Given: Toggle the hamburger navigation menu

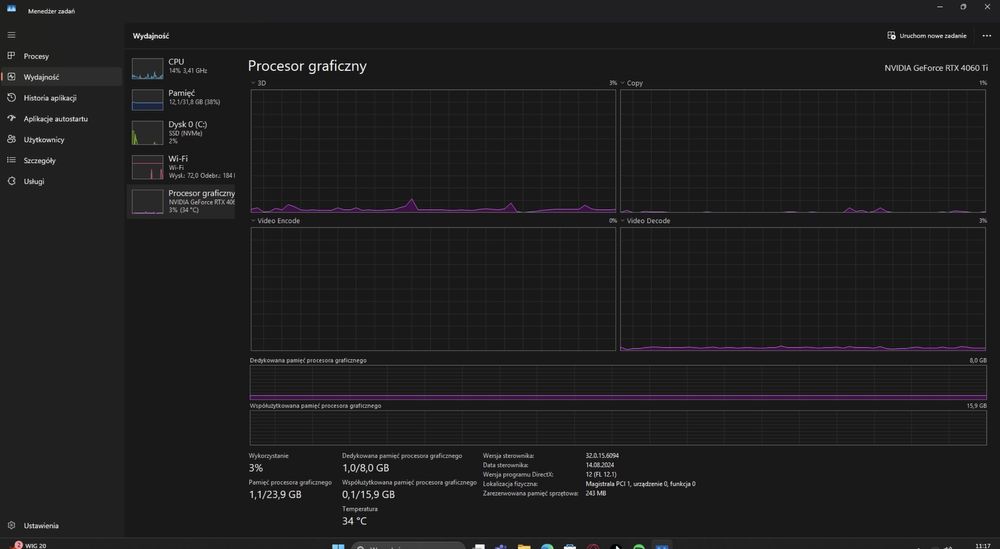Looking at the screenshot, I should click(11, 35).
